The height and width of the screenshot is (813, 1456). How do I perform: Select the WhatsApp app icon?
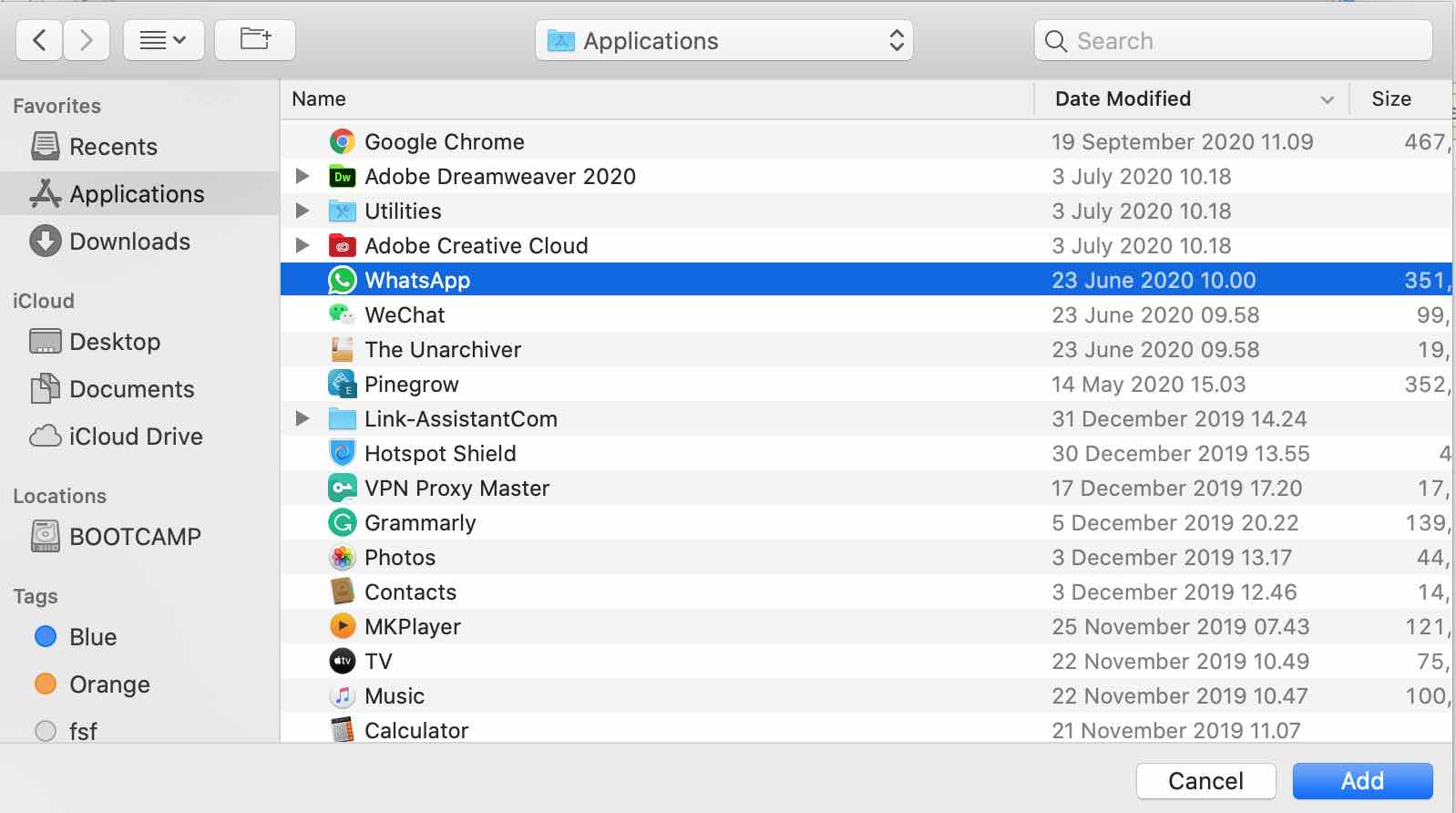(x=343, y=280)
